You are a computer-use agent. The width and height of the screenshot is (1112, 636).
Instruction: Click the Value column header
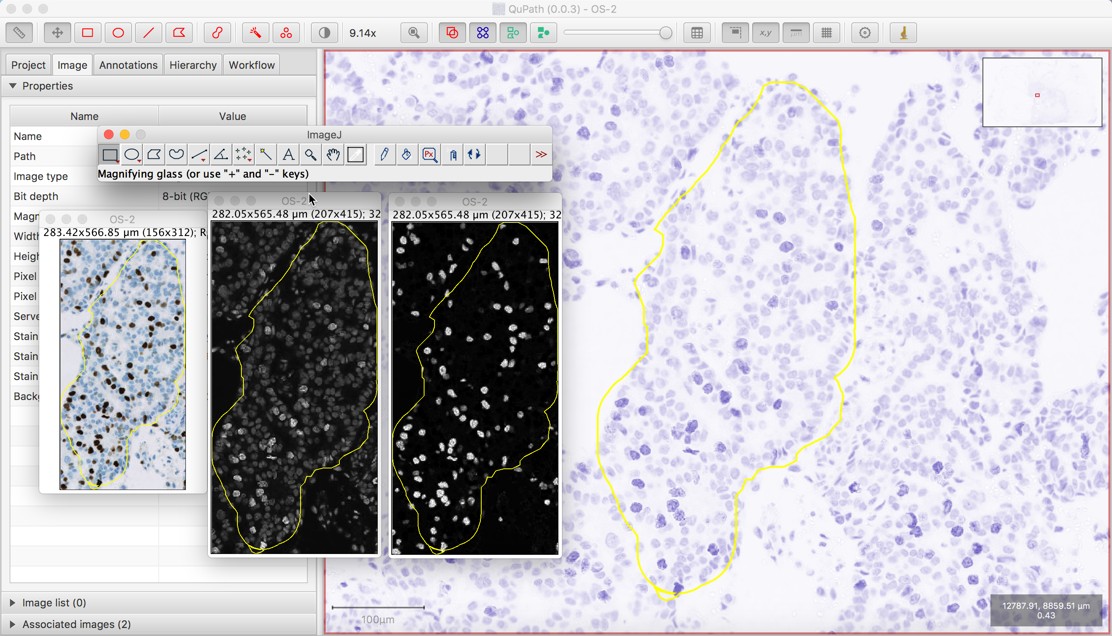point(233,116)
